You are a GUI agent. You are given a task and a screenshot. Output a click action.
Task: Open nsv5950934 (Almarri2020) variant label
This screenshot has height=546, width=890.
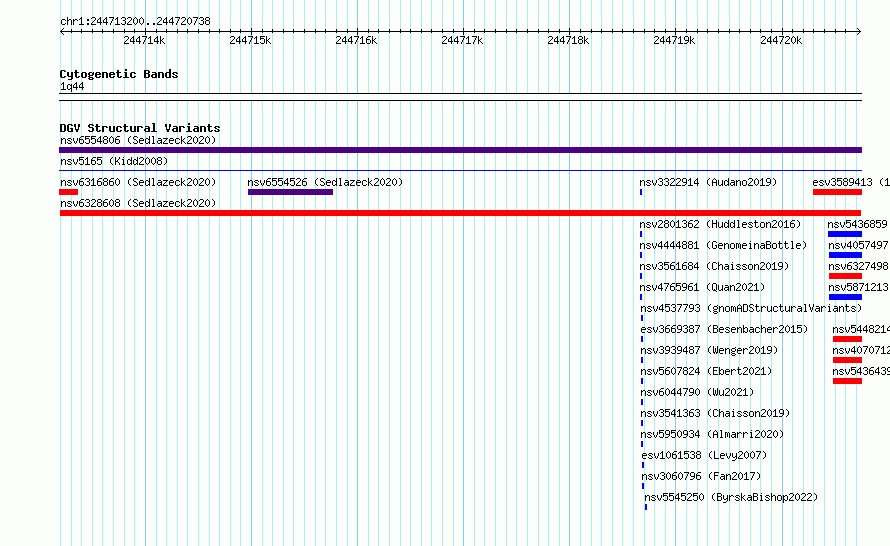point(712,434)
